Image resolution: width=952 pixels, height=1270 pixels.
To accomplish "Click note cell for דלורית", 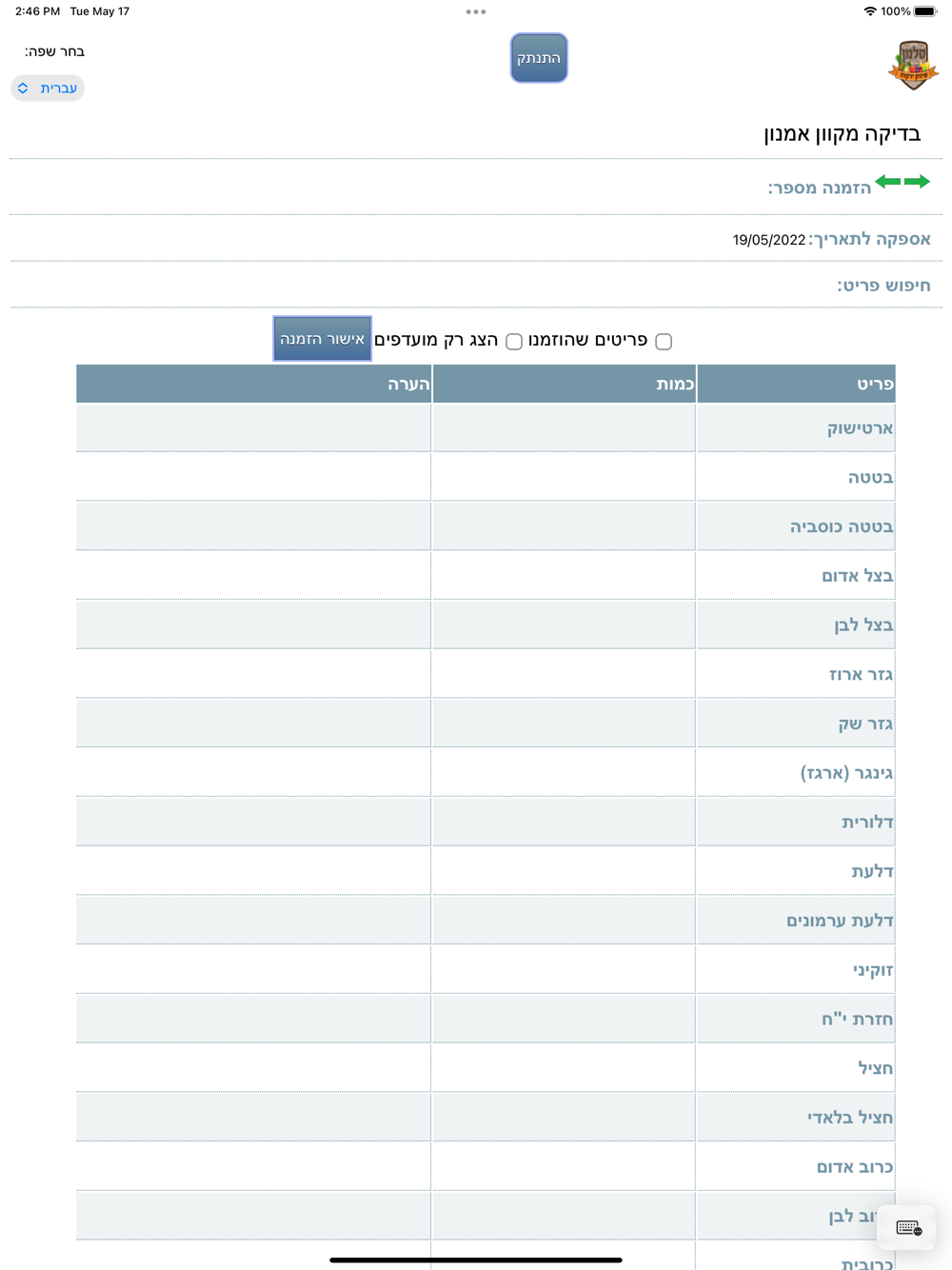I will point(253,822).
